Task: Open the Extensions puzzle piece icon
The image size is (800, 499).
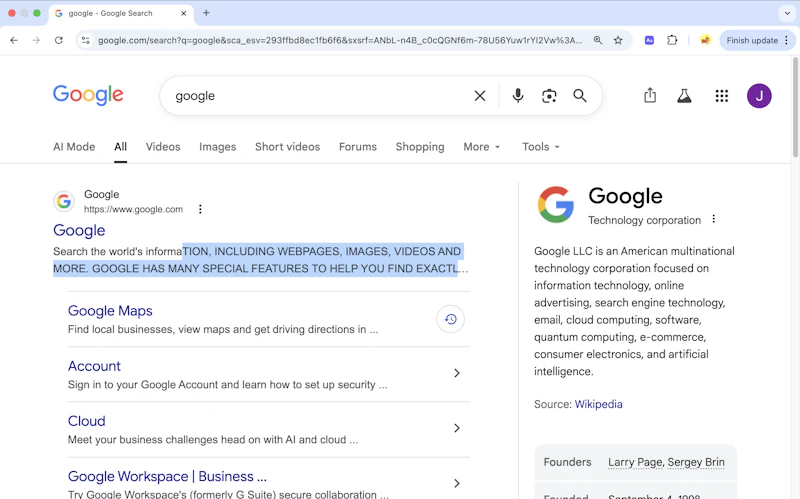Action: pos(672,40)
